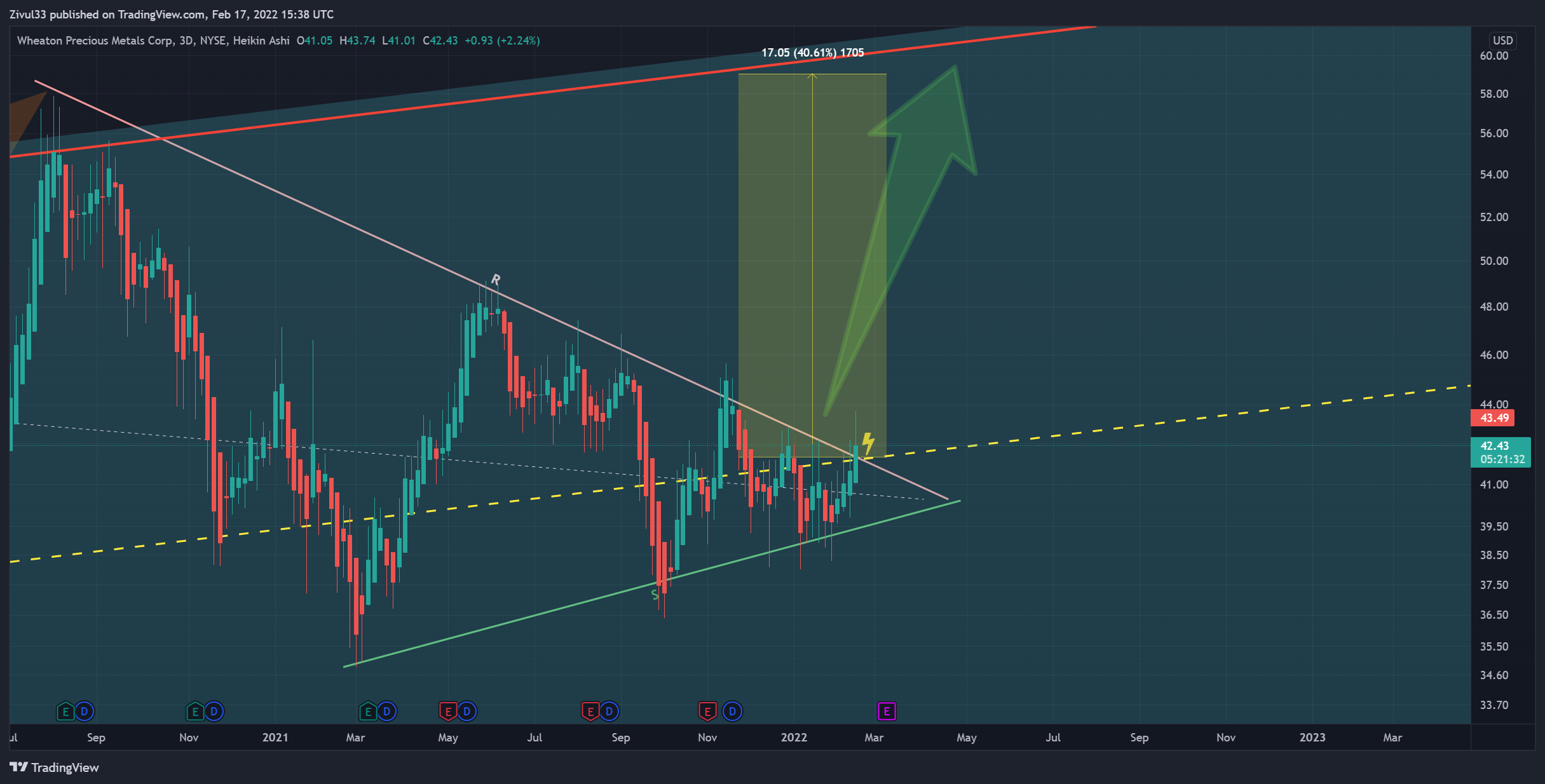Click the C42.43 close value in header
The image size is (1545, 784).
(x=440, y=41)
